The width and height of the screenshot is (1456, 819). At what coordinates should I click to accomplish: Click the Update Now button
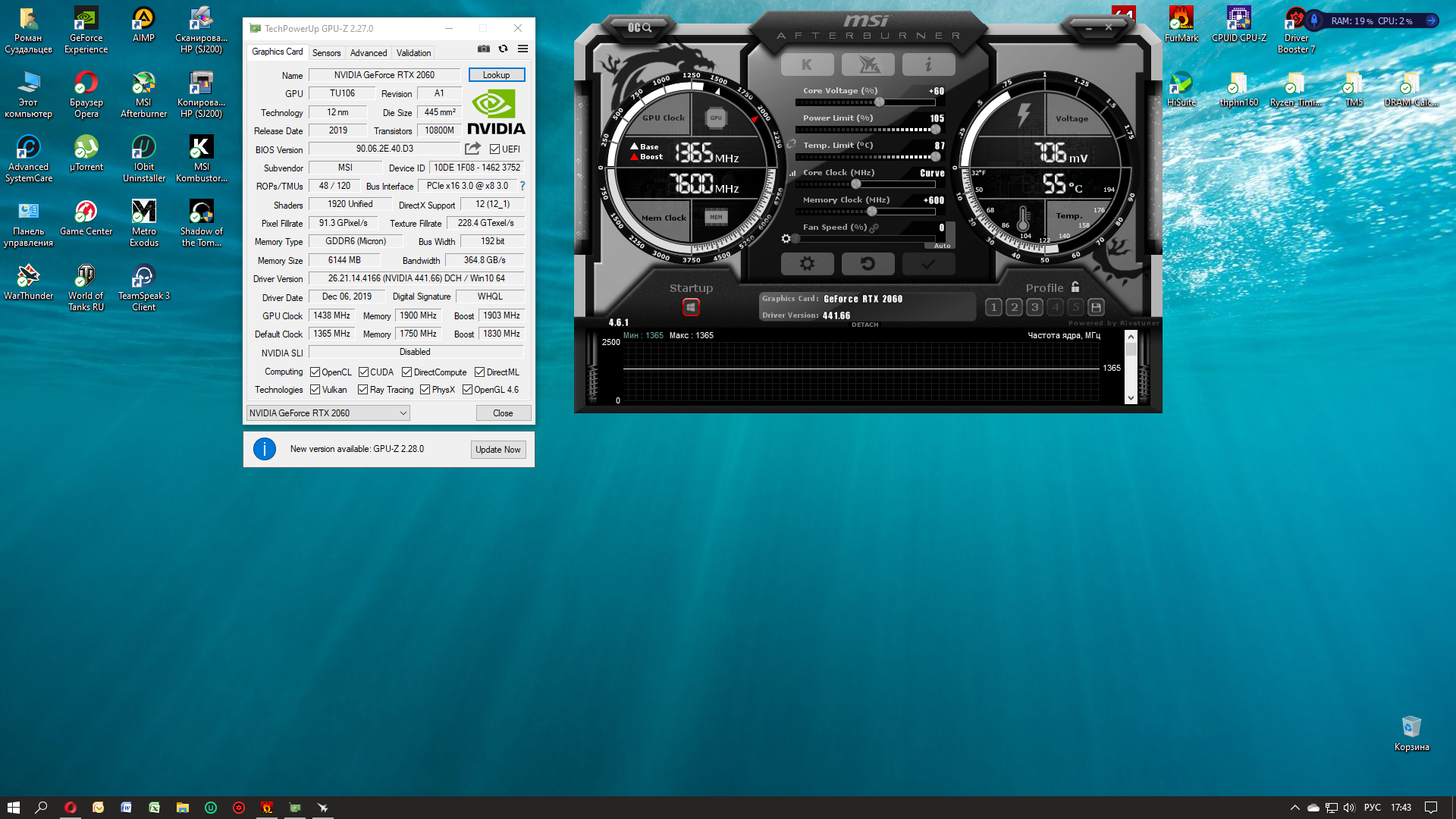[x=497, y=450]
